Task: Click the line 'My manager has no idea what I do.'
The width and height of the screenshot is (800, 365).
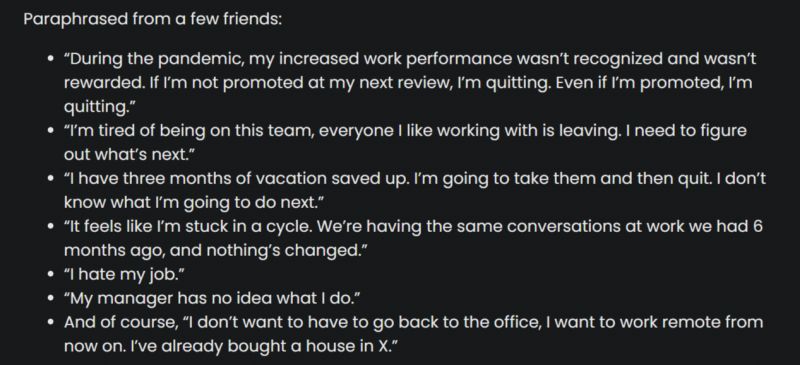Action: (x=213, y=299)
